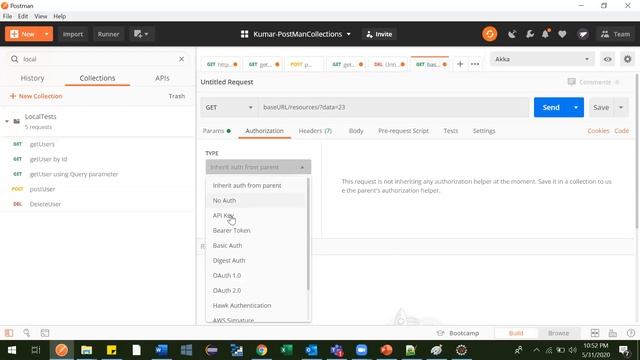The image size is (640, 360).
Task: Select Bearer Token option
Action: point(257,231)
